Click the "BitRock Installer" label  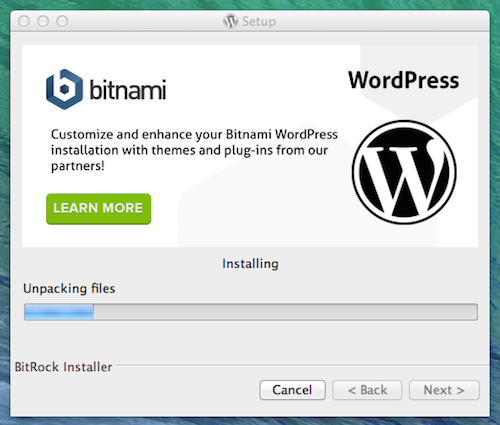63,367
